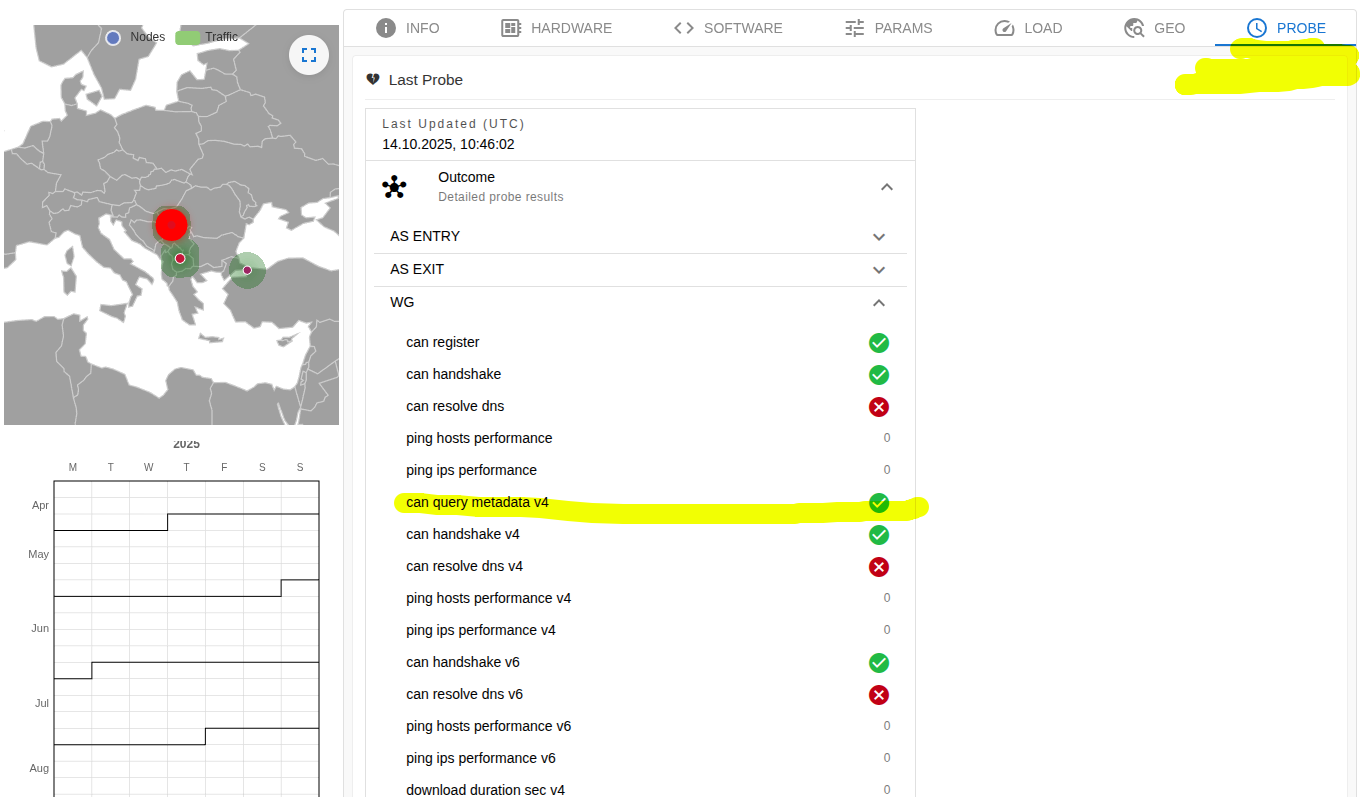
Task: Open the PARAMS tab
Action: pyautogui.click(x=888, y=28)
